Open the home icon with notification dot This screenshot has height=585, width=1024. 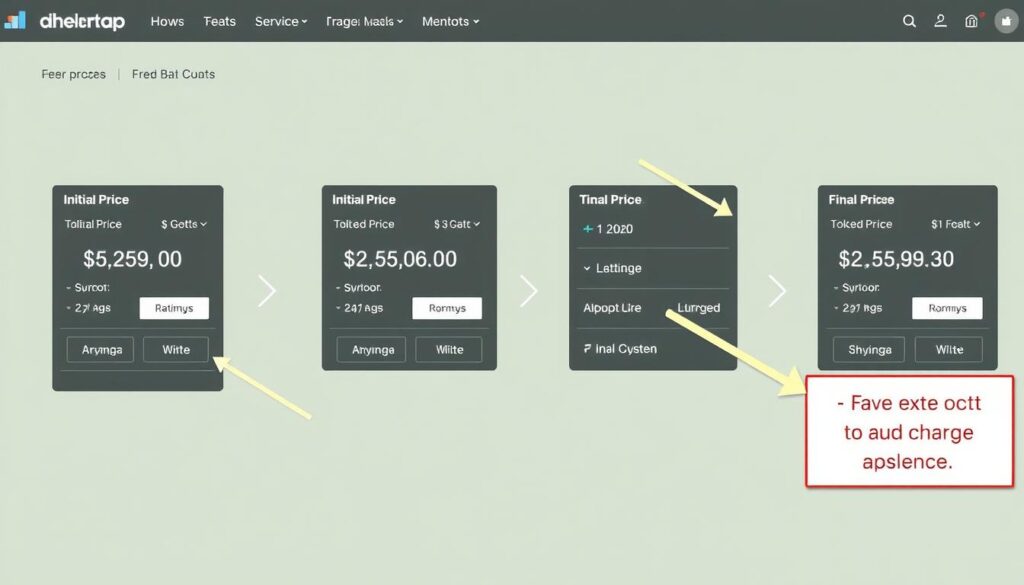(x=971, y=21)
